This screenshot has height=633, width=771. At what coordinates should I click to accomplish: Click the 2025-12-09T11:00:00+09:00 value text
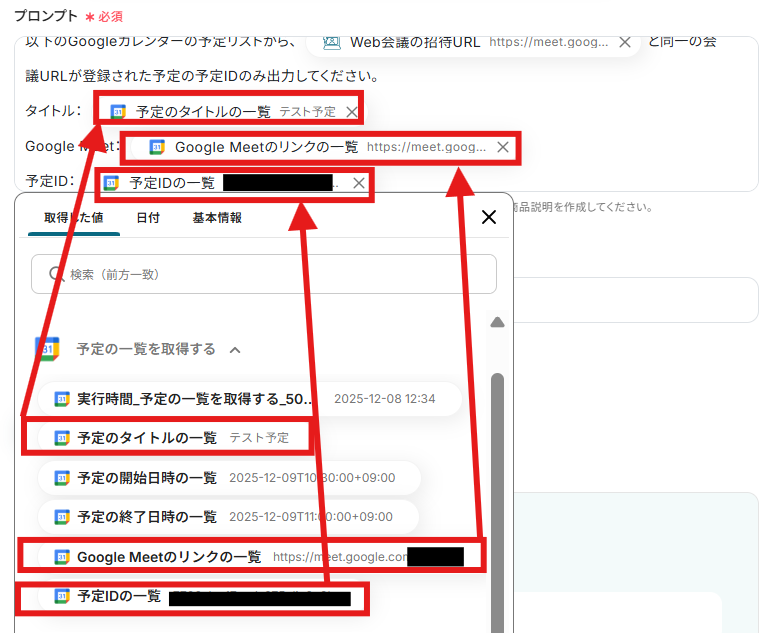pos(311,517)
